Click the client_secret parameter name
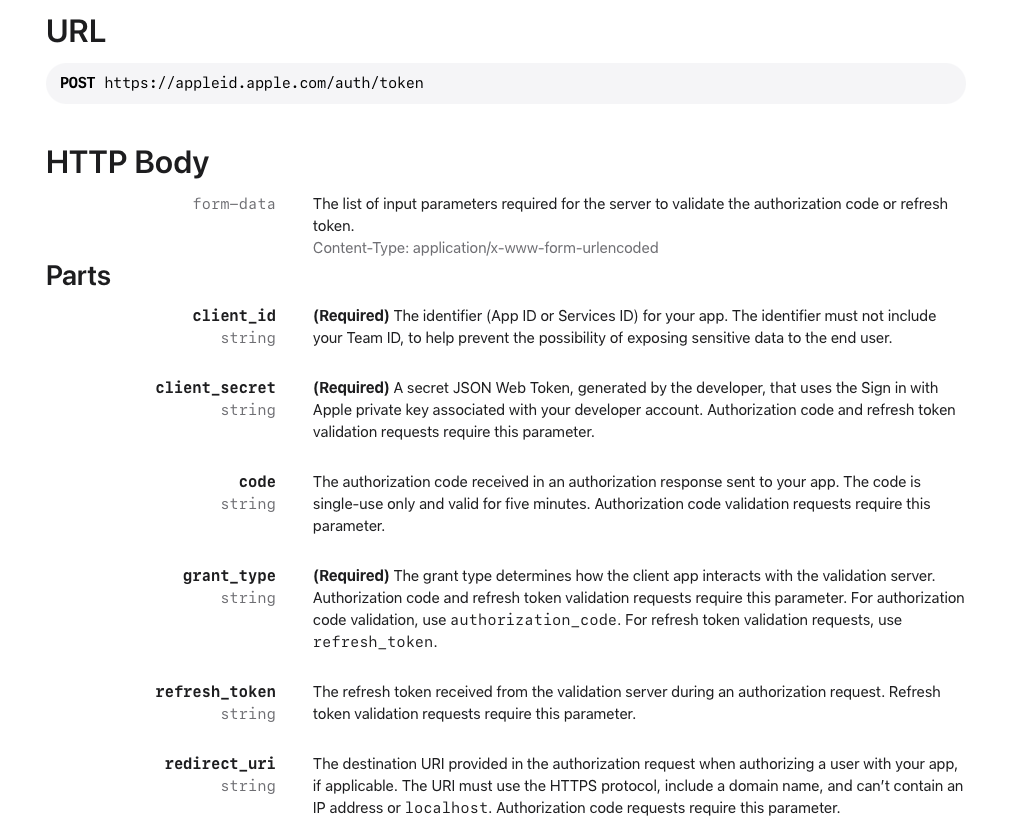The height and width of the screenshot is (833, 1036). point(215,388)
